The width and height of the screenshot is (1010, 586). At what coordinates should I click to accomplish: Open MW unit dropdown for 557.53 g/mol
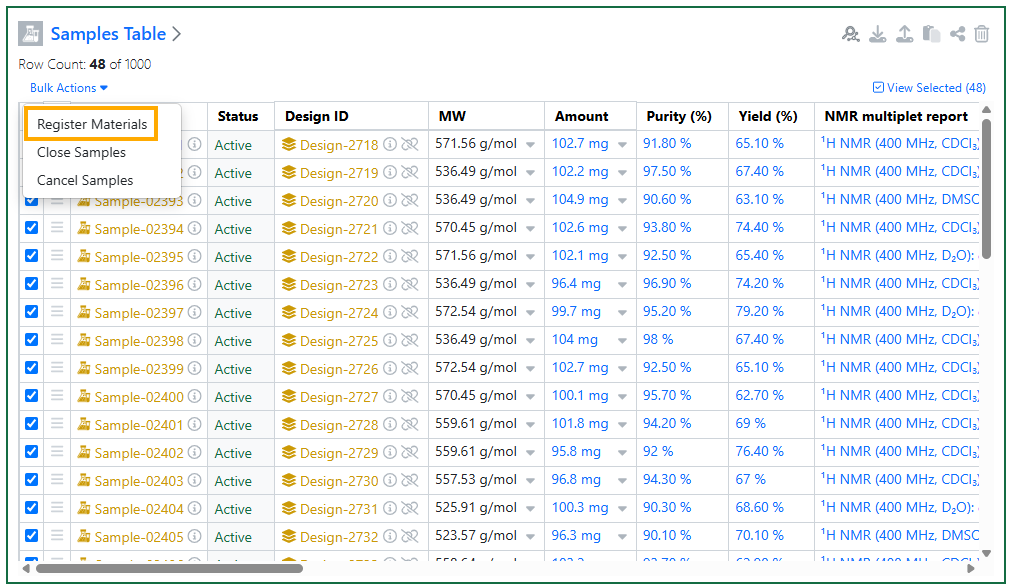click(x=530, y=481)
